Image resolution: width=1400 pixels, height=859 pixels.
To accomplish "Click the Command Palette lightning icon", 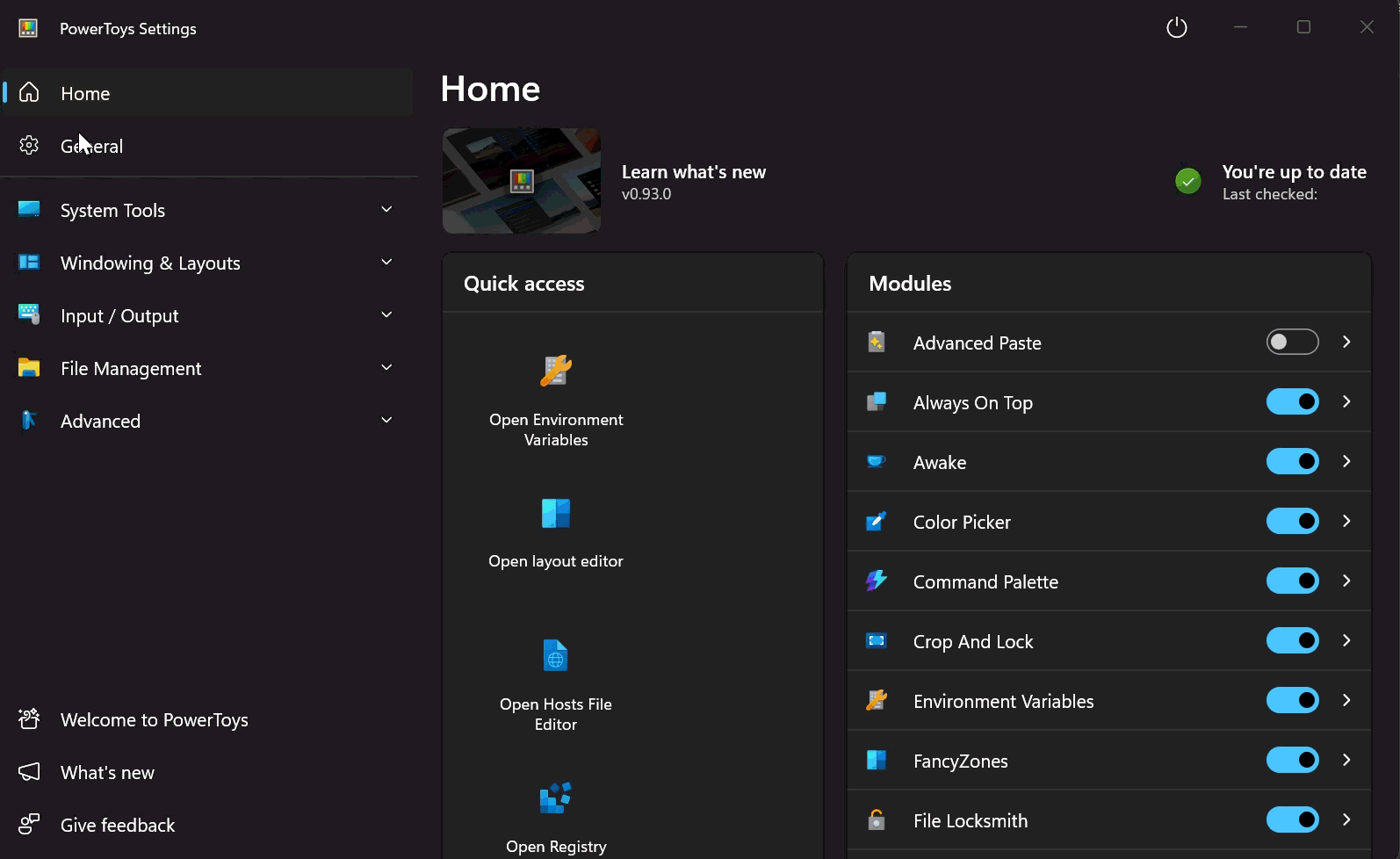I will (877, 581).
